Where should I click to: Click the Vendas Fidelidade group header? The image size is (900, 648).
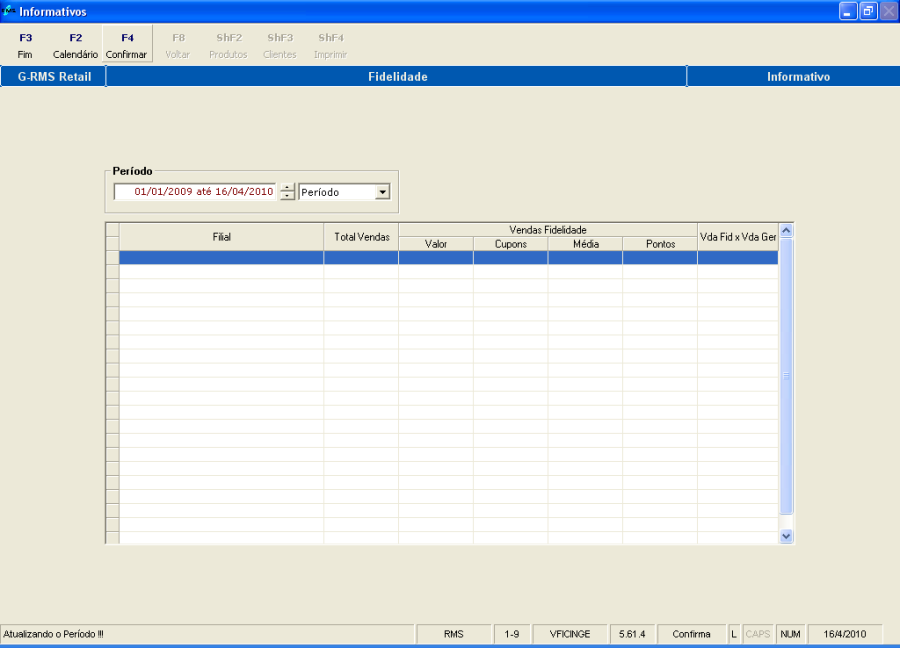coord(548,230)
